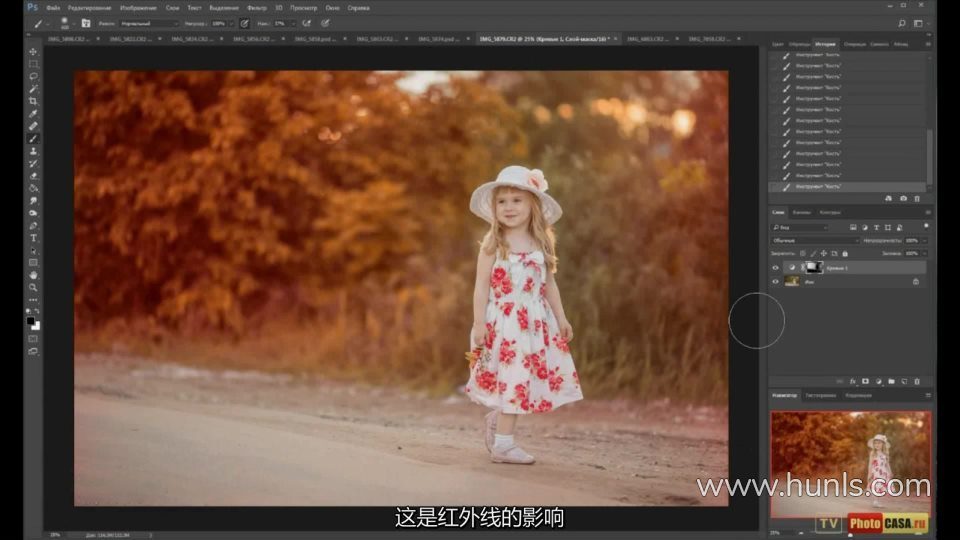This screenshot has height=540, width=960.
Task: Open the layer blend mode dropdown
Action: 814,241
